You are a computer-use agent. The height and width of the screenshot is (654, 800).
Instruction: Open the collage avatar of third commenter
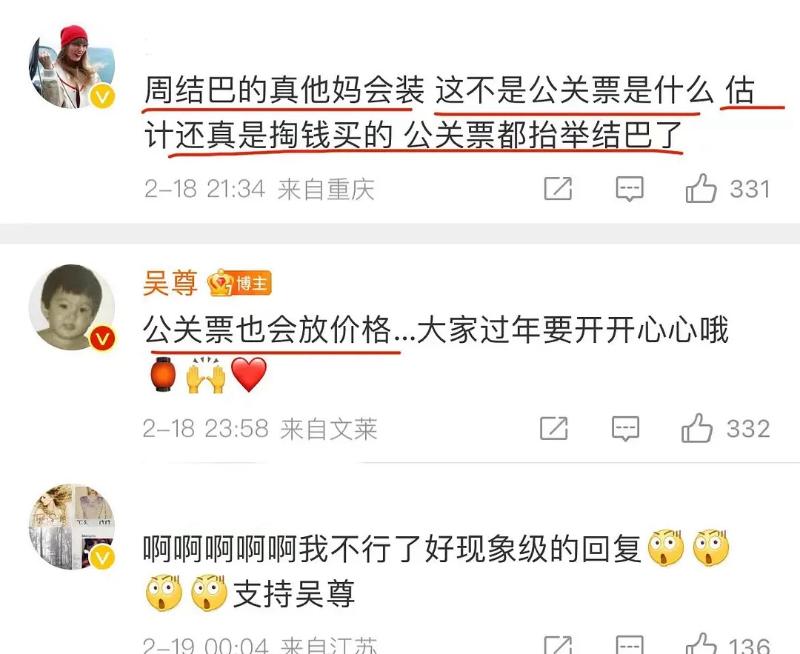coord(72,526)
